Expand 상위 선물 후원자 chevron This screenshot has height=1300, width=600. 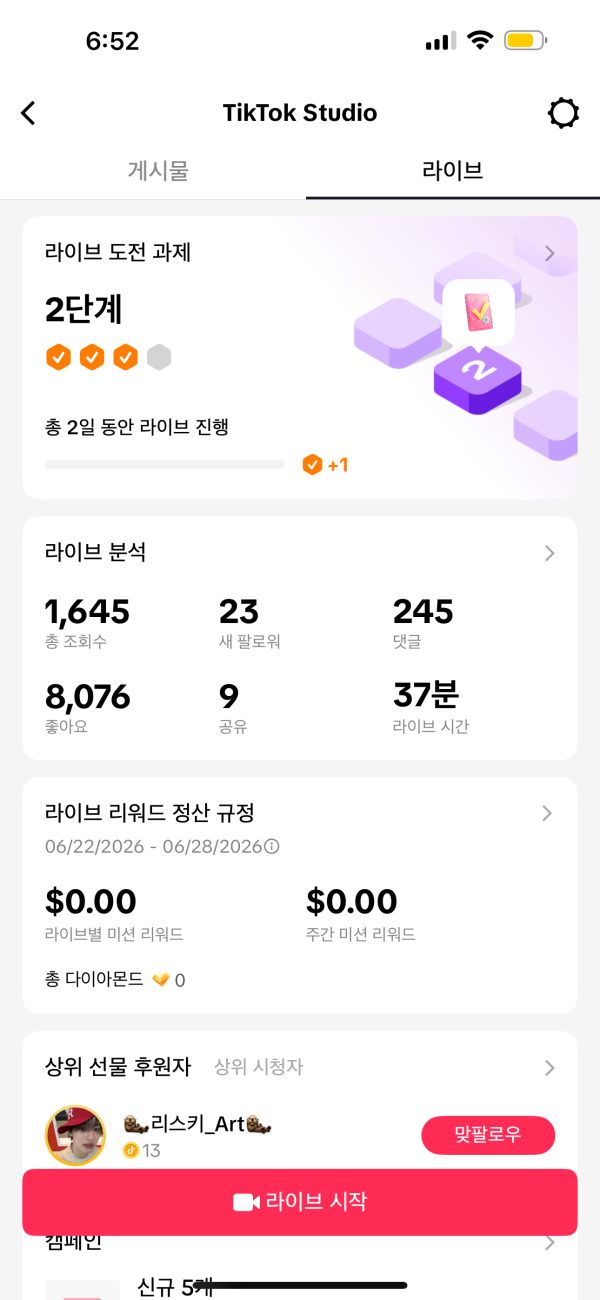549,1068
